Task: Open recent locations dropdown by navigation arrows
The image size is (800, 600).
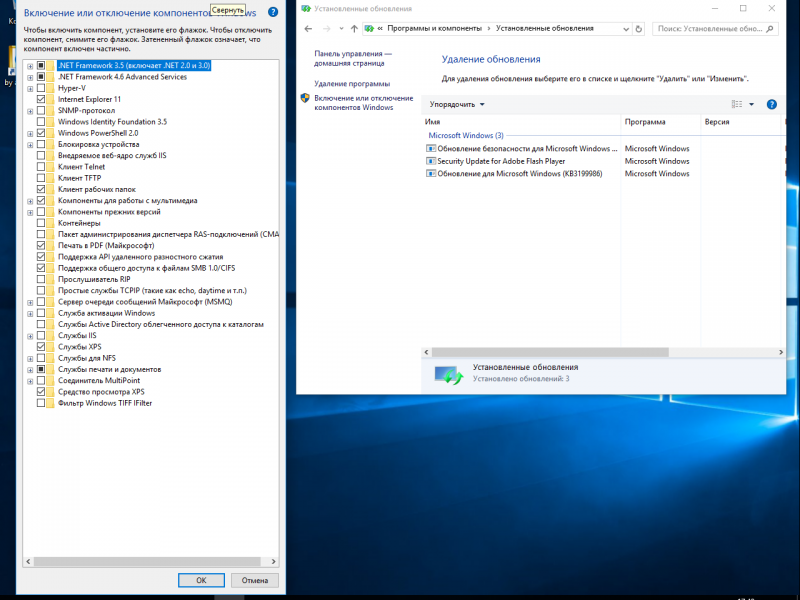Action: (x=341, y=29)
